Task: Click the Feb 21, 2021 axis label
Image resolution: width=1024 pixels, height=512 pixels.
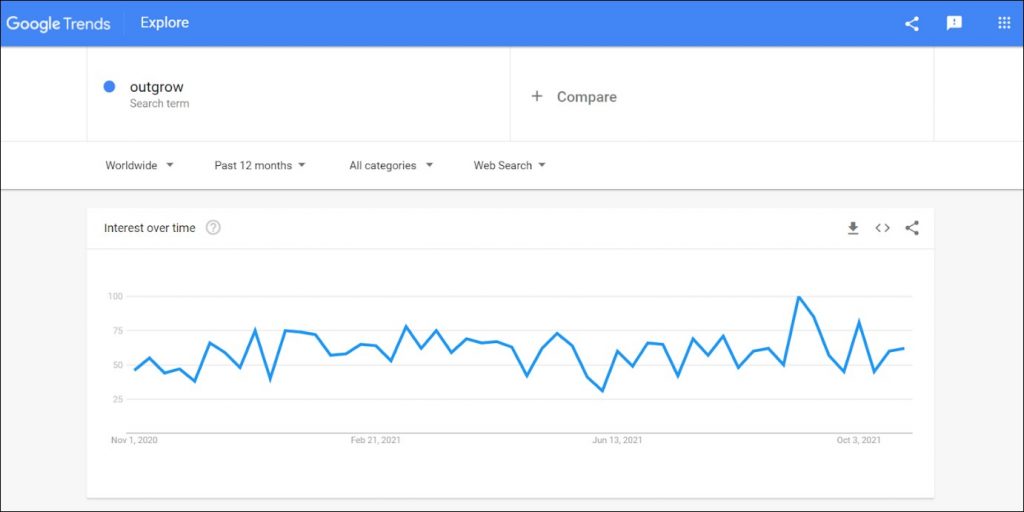Action: (x=375, y=440)
